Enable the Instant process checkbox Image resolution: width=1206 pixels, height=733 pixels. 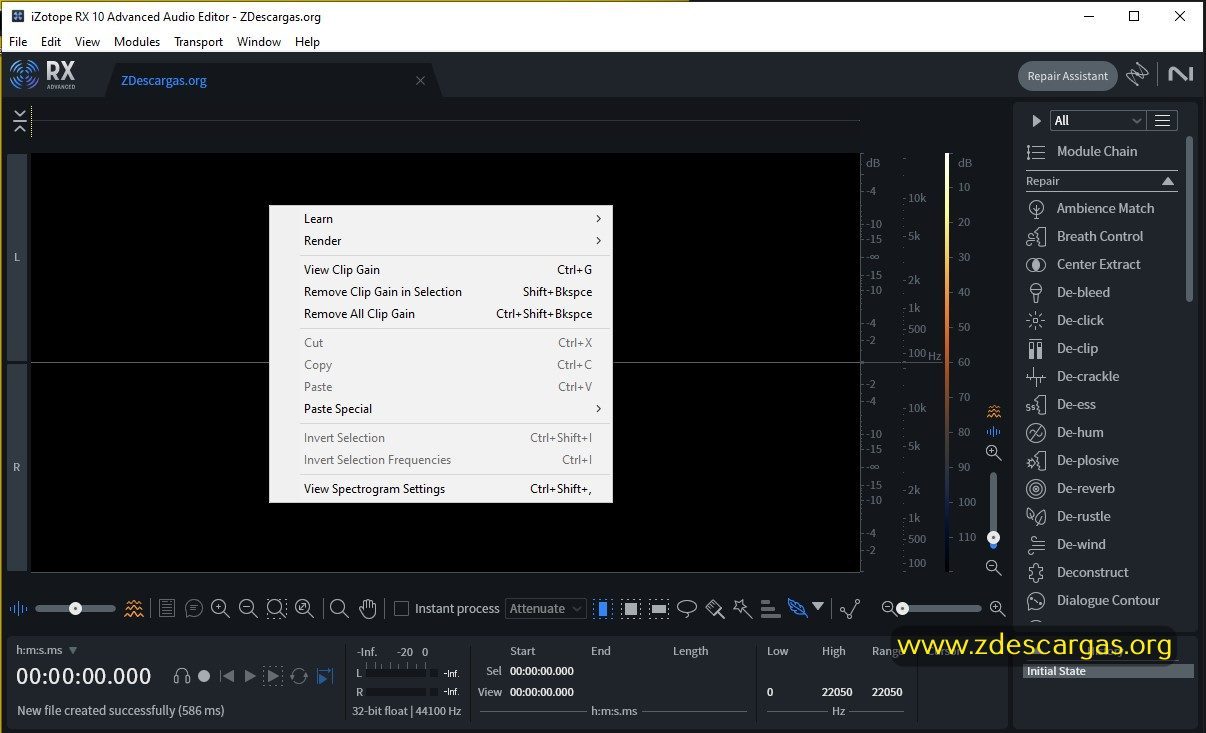401,608
